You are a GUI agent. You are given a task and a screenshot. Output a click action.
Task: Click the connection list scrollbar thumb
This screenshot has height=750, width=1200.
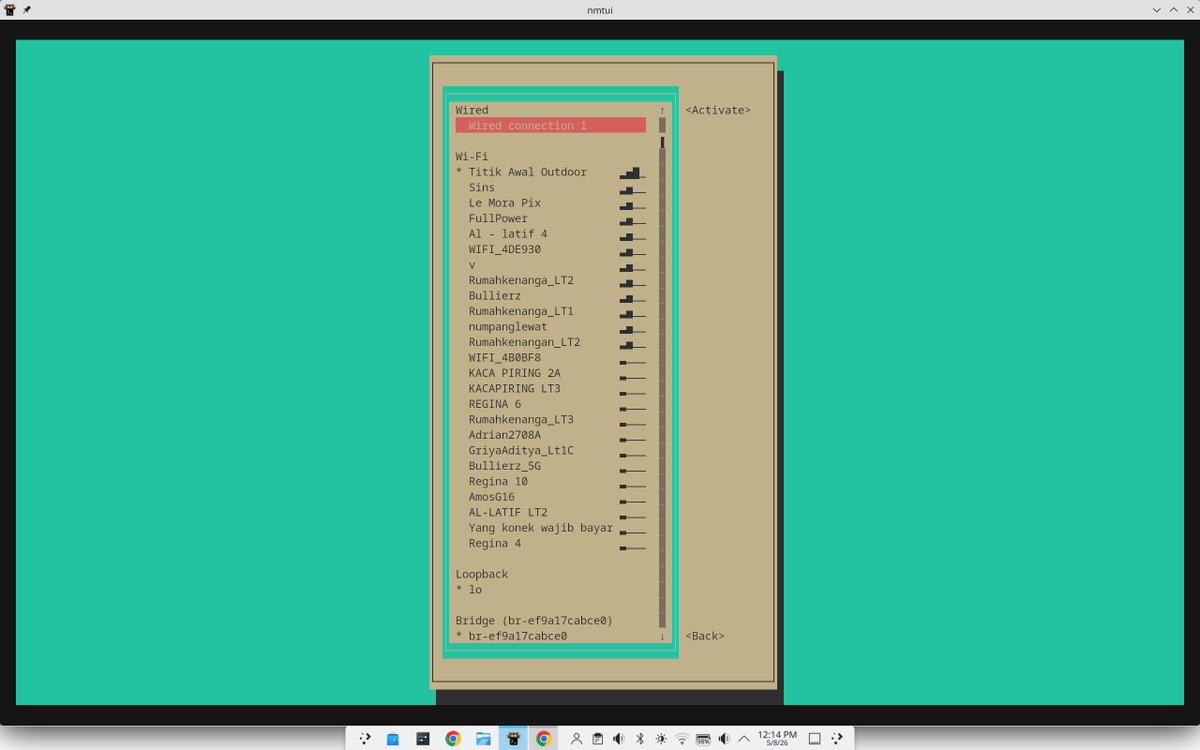662,142
